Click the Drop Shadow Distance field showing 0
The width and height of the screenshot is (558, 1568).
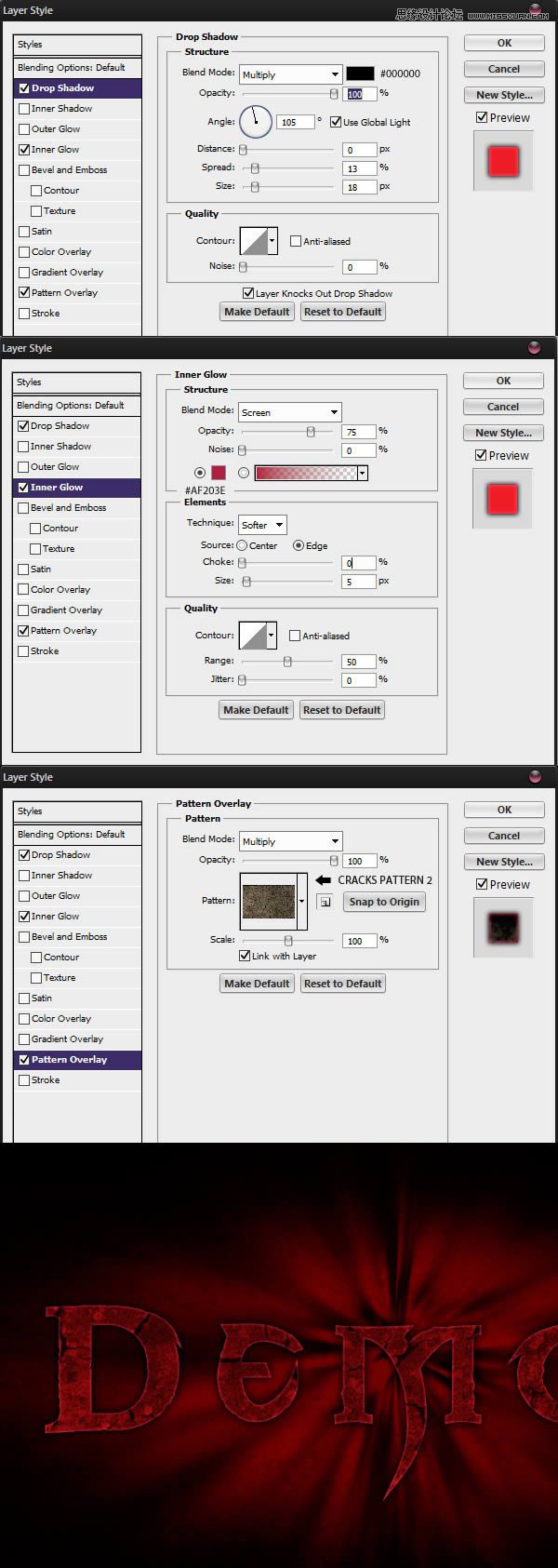[x=360, y=150]
